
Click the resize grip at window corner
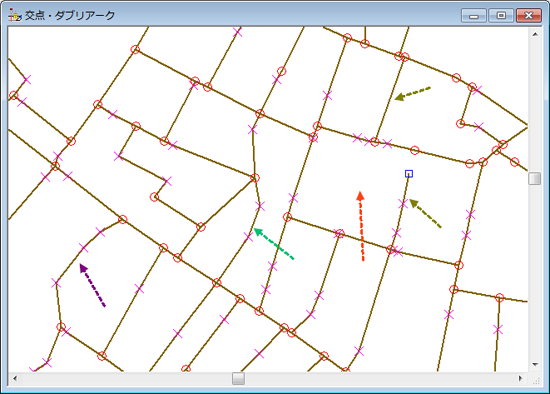click(536, 380)
